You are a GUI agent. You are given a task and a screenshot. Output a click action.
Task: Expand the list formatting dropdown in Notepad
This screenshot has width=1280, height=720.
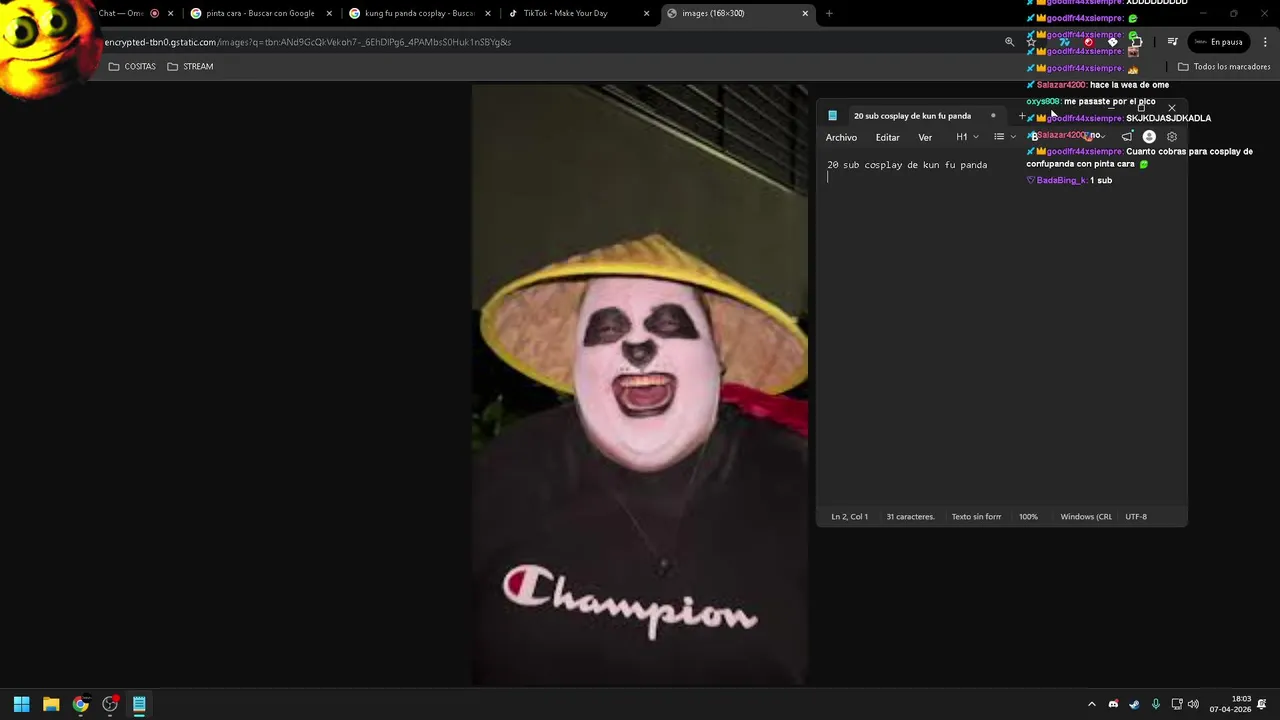point(1004,137)
